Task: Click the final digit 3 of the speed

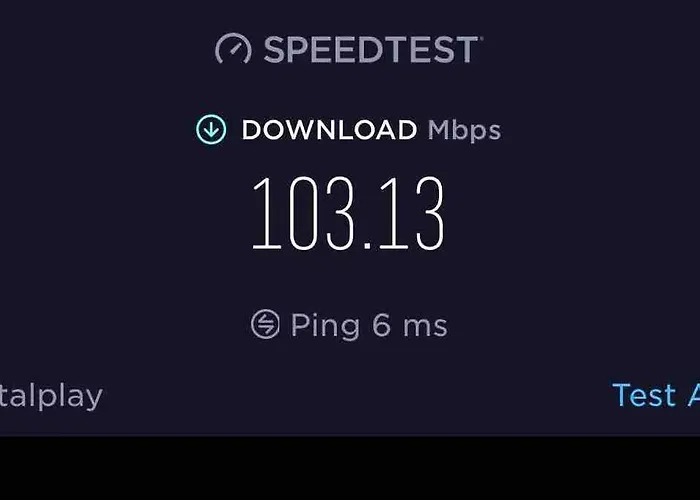Action: click(x=430, y=213)
